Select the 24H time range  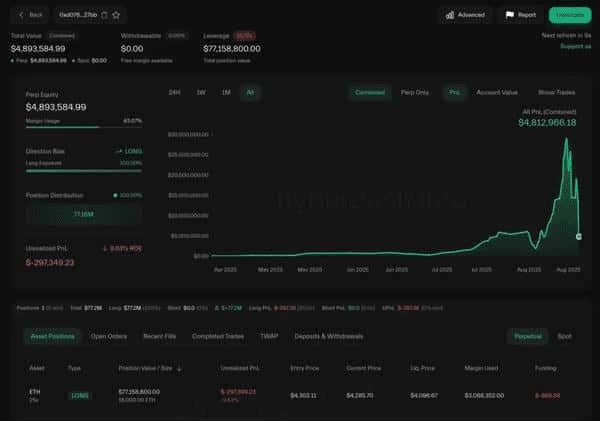click(x=174, y=92)
